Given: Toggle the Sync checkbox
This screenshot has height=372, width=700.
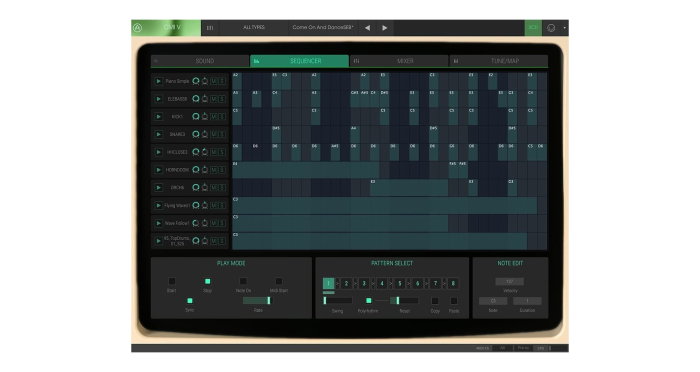Looking at the screenshot, I should coord(190,301).
